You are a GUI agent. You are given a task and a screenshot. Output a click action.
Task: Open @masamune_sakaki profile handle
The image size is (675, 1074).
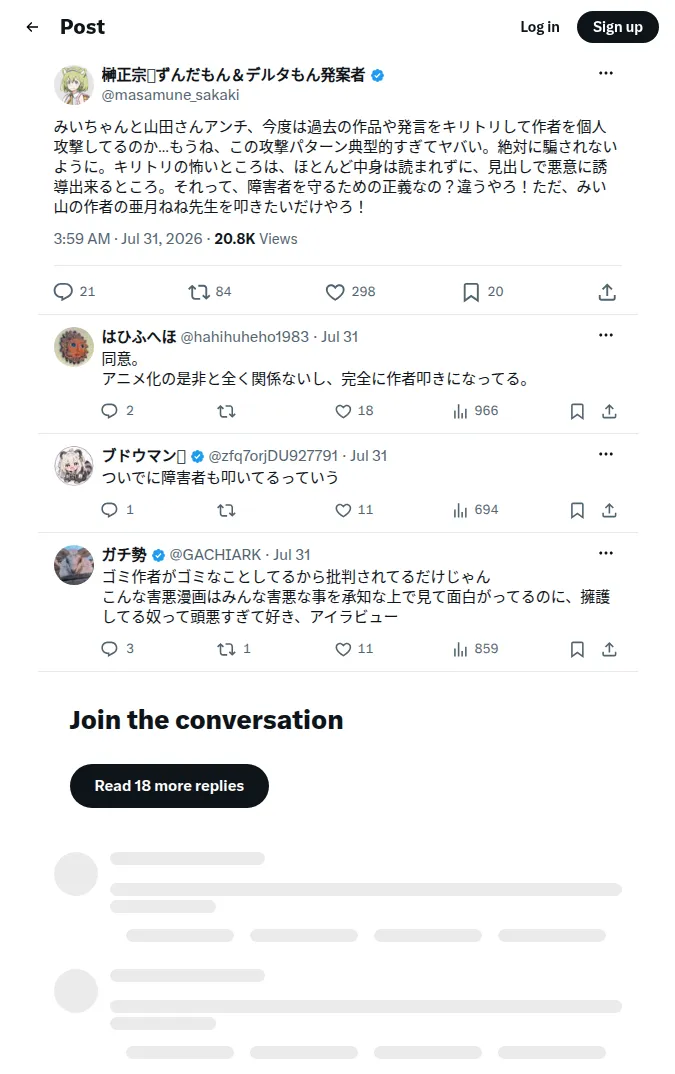(x=171, y=95)
